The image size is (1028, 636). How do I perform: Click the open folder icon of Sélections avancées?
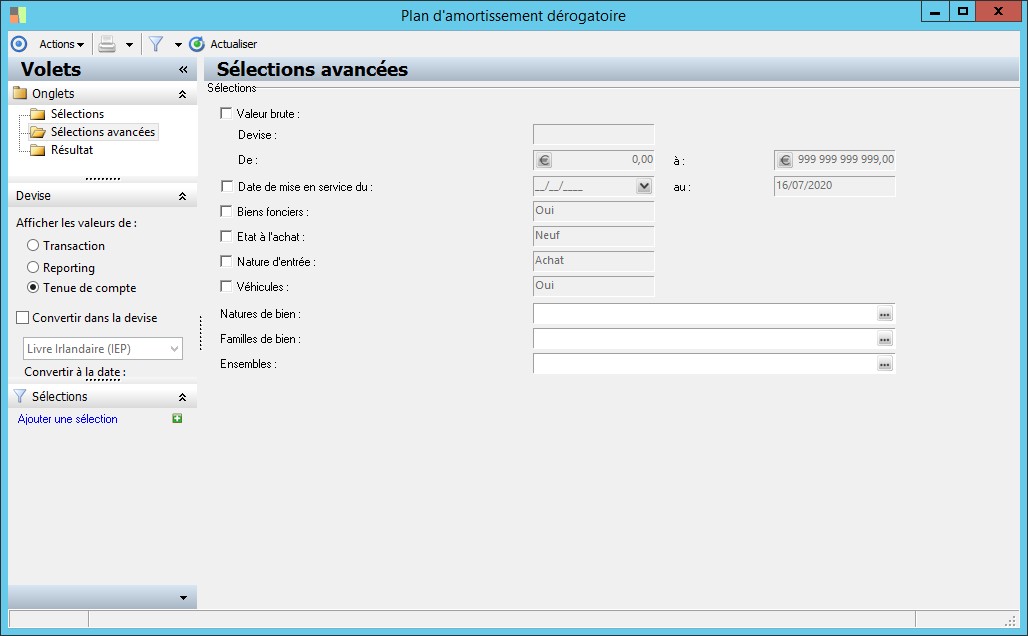[x=38, y=132]
